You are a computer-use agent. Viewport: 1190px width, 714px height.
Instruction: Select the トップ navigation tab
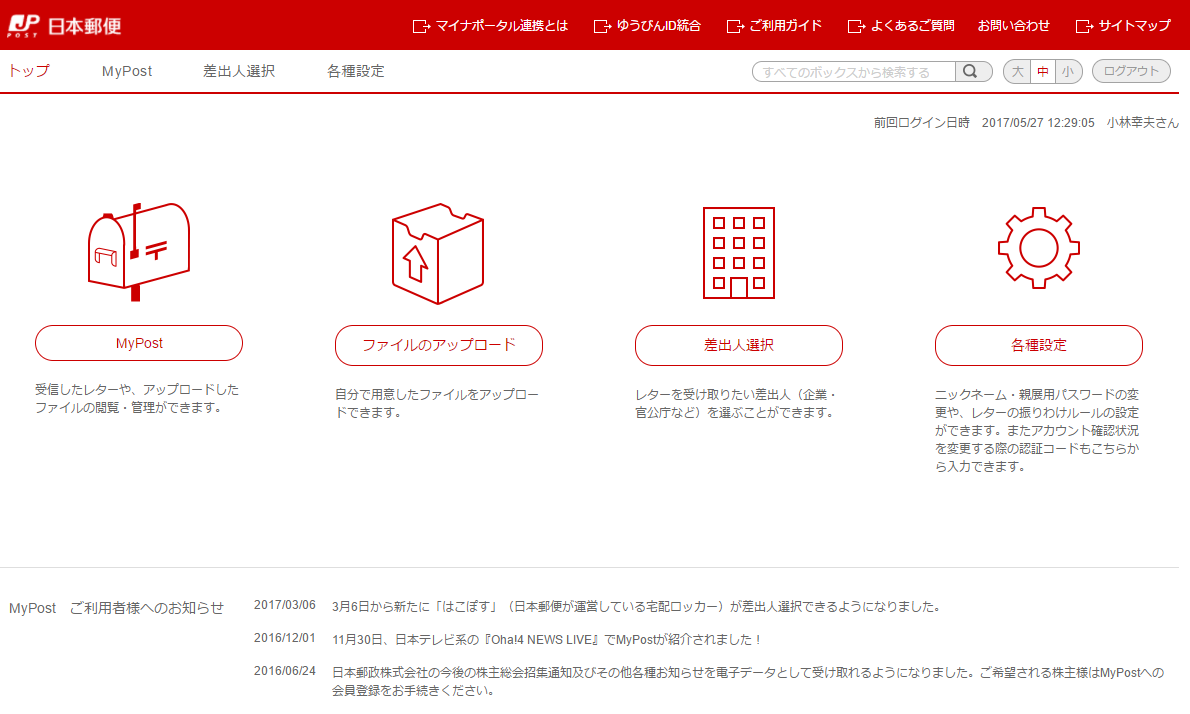click(x=29, y=71)
